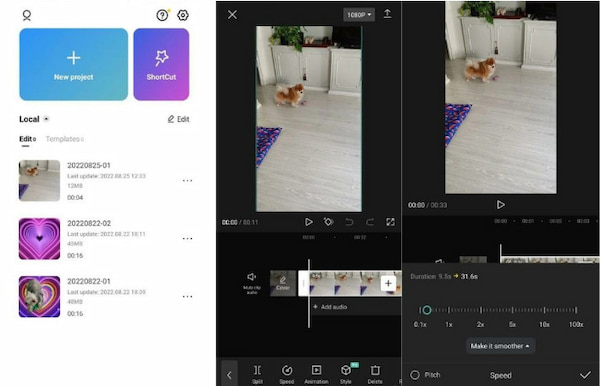Tap Edit next to the Local heading
The width and height of the screenshot is (600, 386).
click(179, 119)
